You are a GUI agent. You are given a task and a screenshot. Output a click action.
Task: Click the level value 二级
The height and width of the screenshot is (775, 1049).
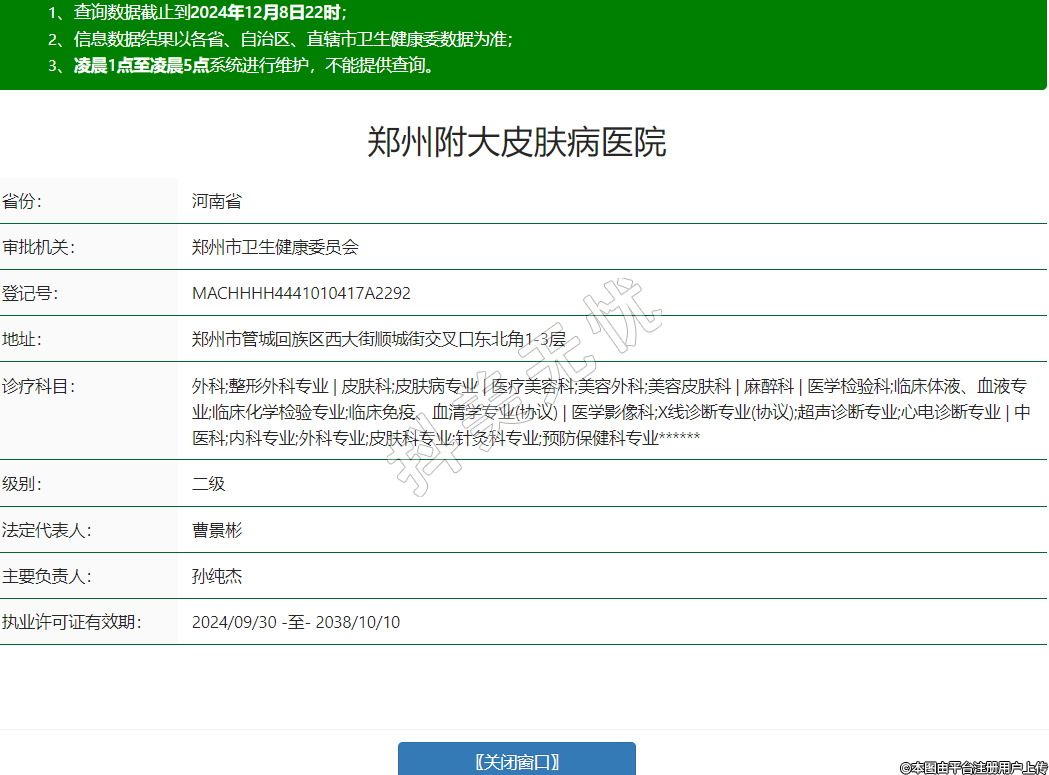point(209,484)
